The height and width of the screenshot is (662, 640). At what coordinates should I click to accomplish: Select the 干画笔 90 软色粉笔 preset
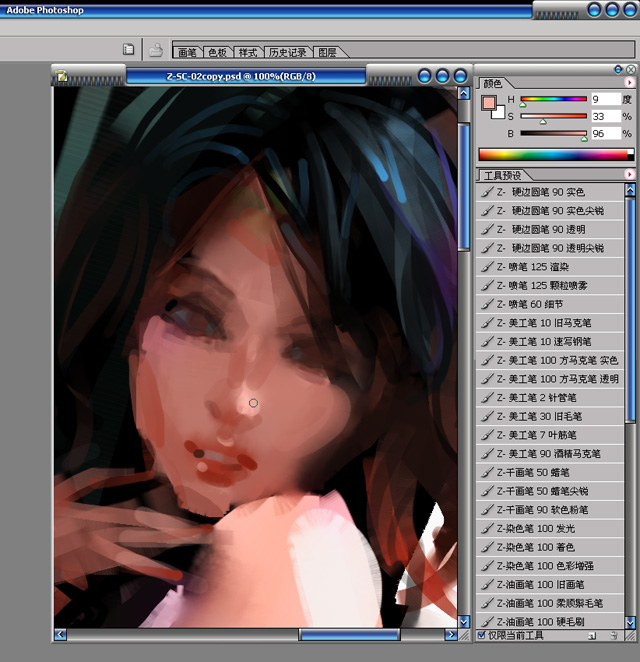click(x=550, y=510)
